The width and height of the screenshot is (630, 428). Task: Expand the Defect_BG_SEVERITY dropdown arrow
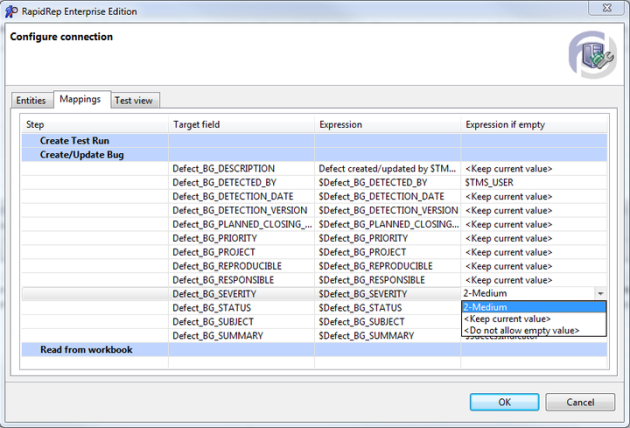(600, 294)
